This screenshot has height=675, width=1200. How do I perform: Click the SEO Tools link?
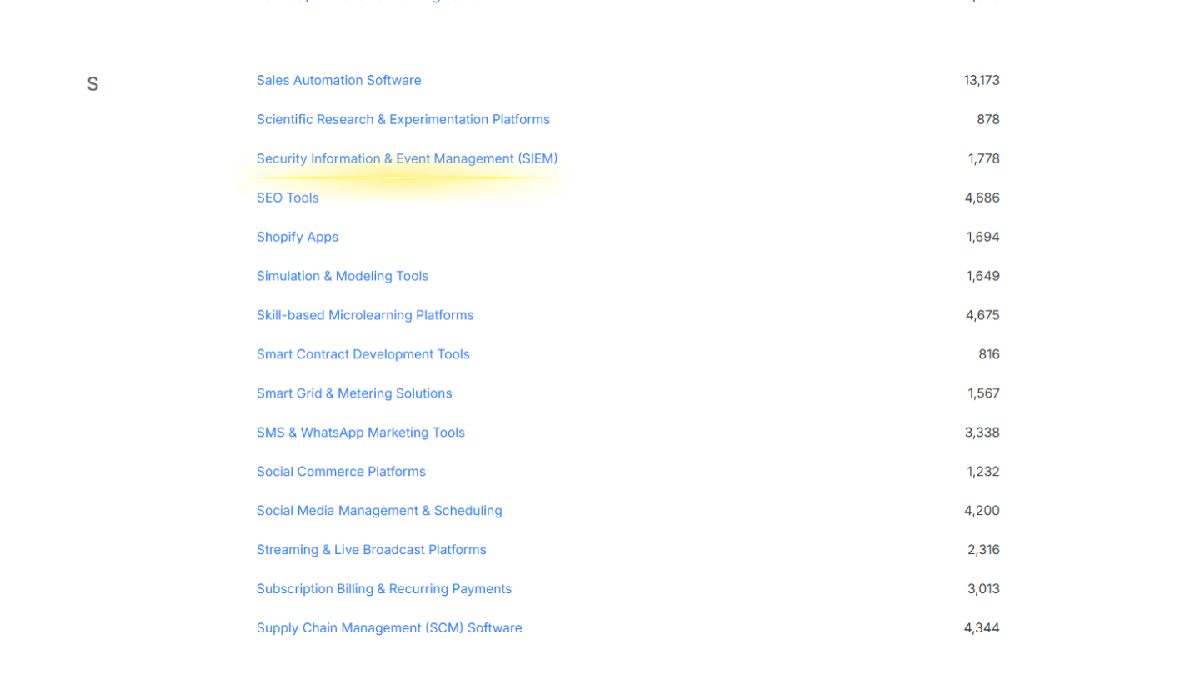tap(287, 198)
